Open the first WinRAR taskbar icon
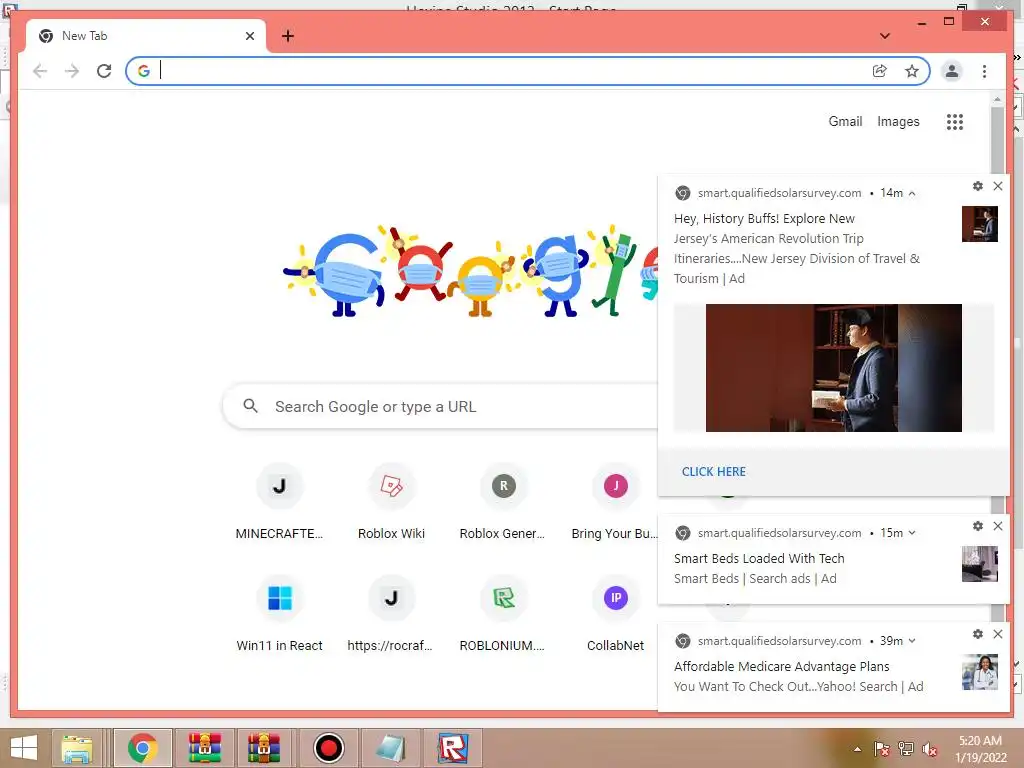The image size is (1024, 768). tap(205, 748)
